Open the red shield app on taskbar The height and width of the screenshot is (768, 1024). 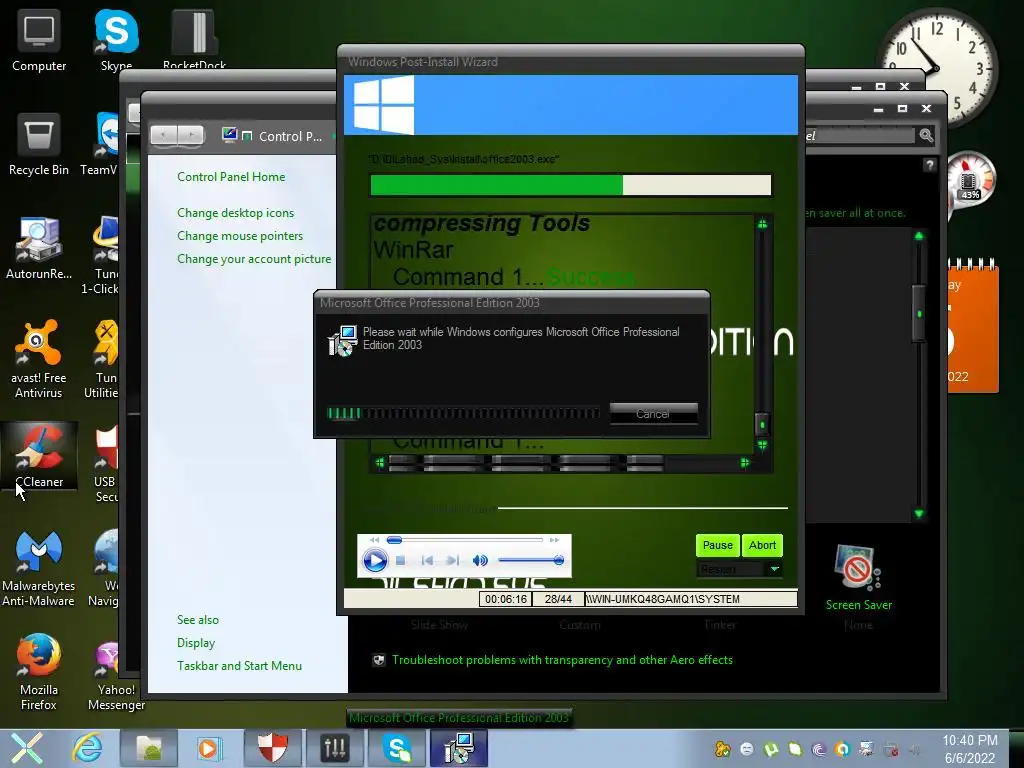[272, 748]
